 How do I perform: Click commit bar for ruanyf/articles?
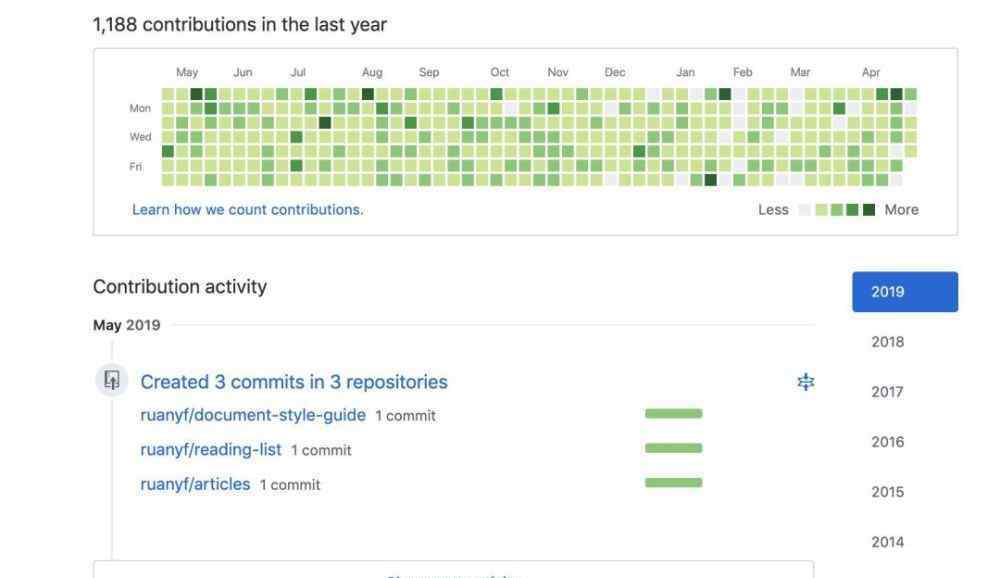[x=673, y=482]
